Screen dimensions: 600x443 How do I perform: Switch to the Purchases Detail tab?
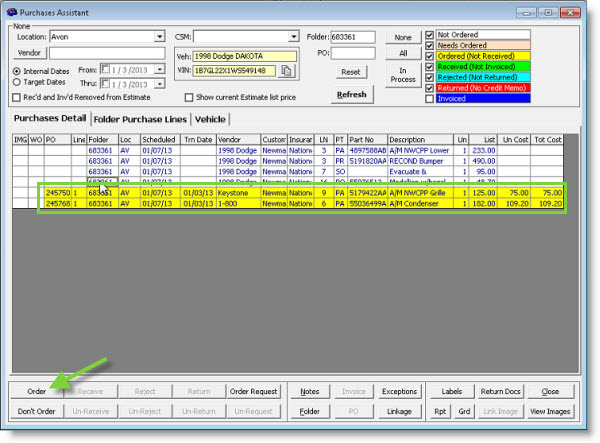coord(50,118)
